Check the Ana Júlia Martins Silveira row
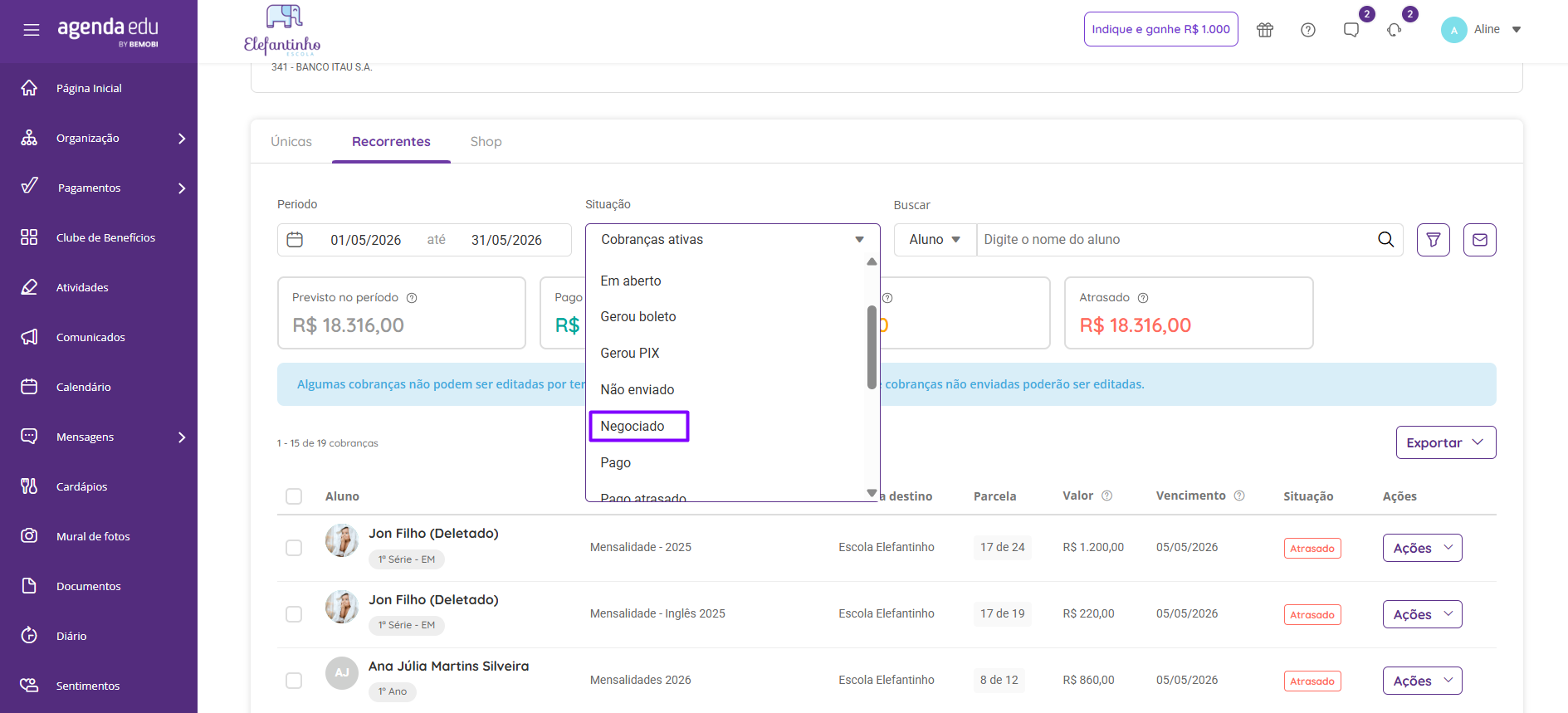This screenshot has width=1568, height=713. click(294, 681)
